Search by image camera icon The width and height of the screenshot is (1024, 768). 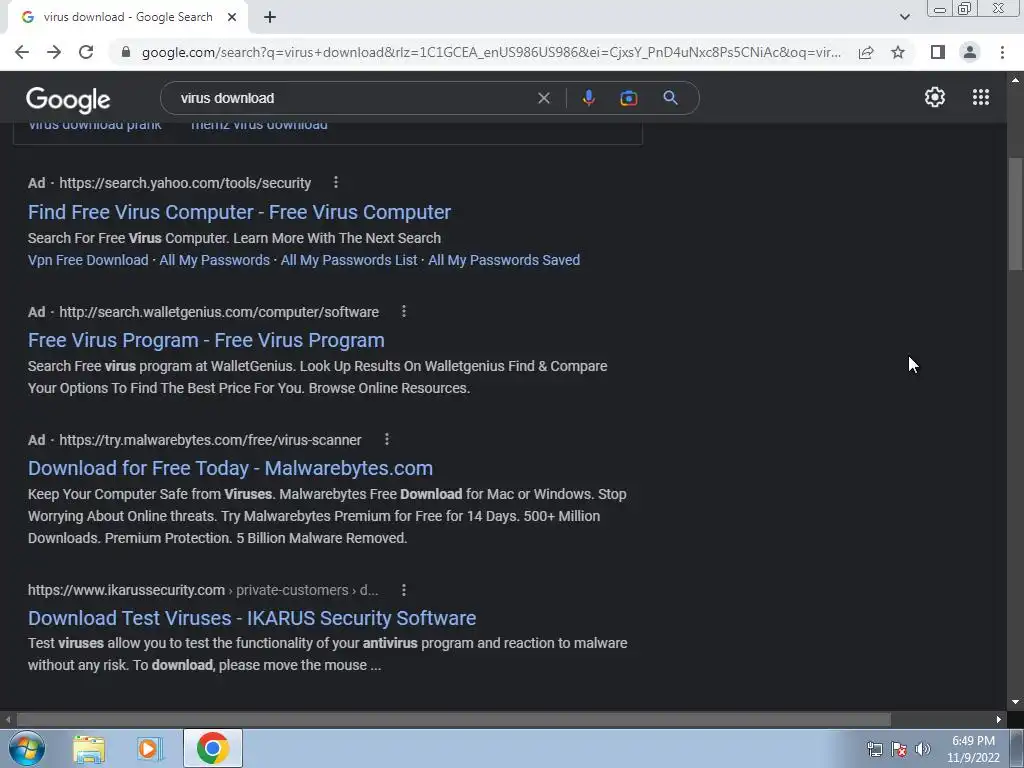point(628,98)
